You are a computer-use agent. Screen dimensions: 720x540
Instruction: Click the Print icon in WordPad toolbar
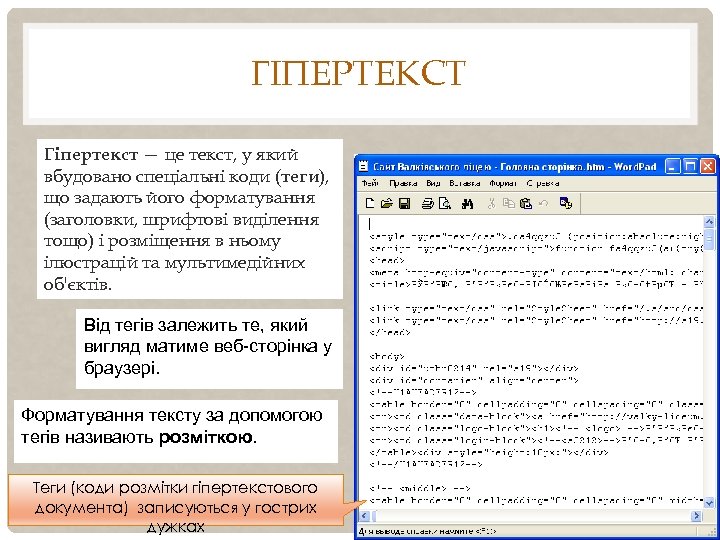tap(428, 203)
